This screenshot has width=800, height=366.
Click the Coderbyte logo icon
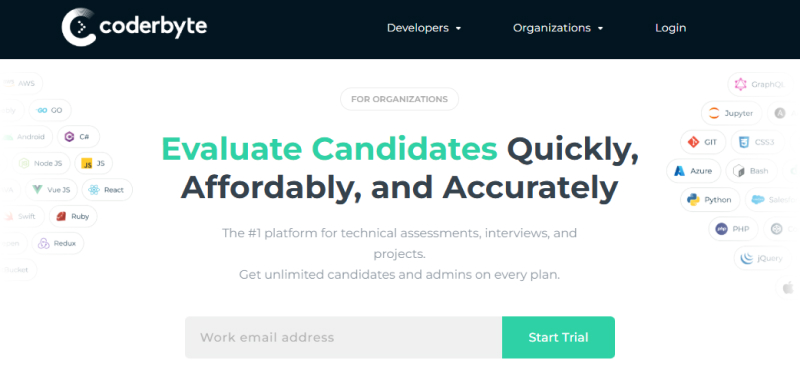tap(79, 27)
